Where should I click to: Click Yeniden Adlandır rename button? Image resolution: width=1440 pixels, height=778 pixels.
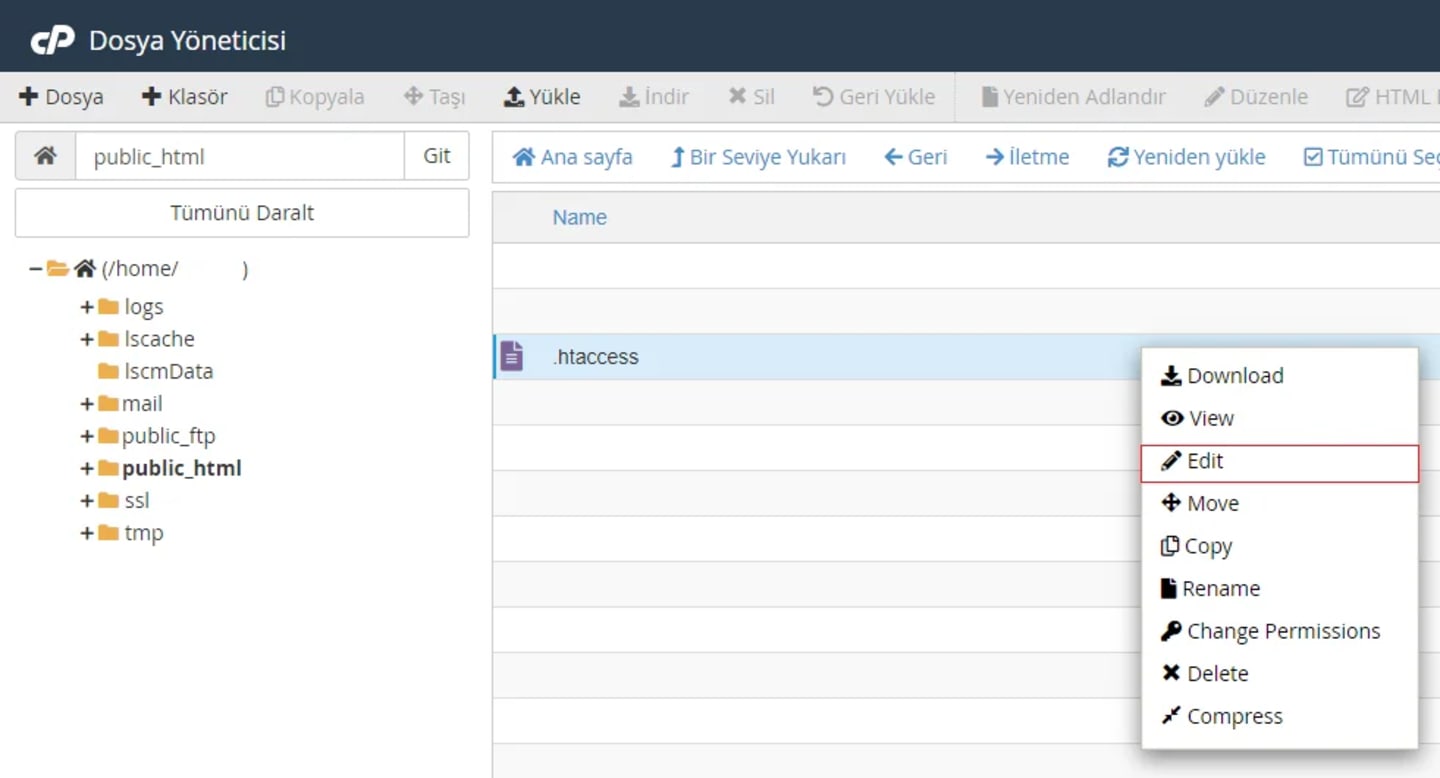(1073, 97)
